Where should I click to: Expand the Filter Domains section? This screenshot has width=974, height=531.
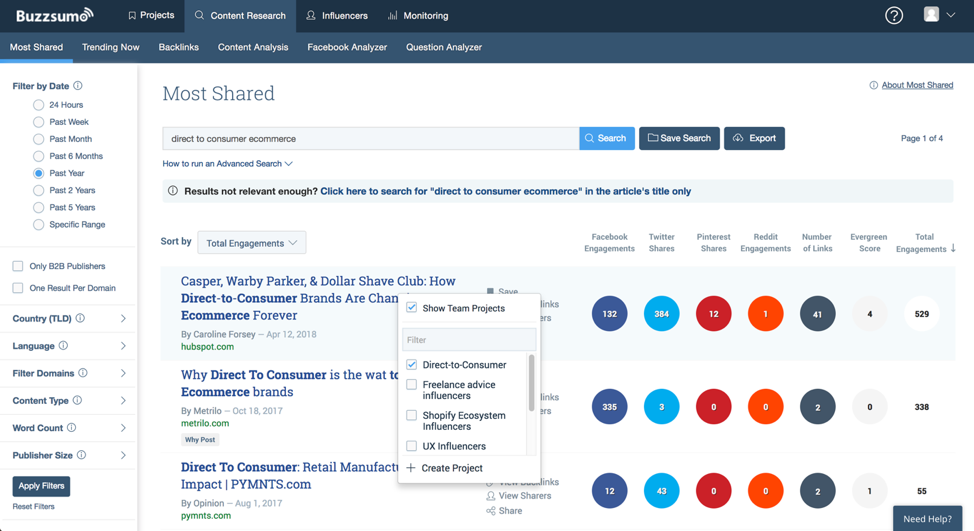coord(123,373)
